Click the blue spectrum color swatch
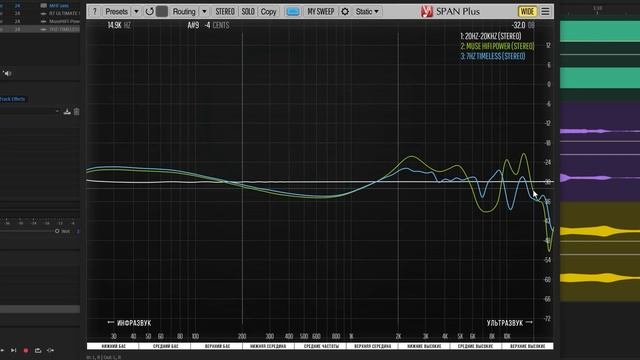This screenshot has height=360, width=640. [x=293, y=11]
